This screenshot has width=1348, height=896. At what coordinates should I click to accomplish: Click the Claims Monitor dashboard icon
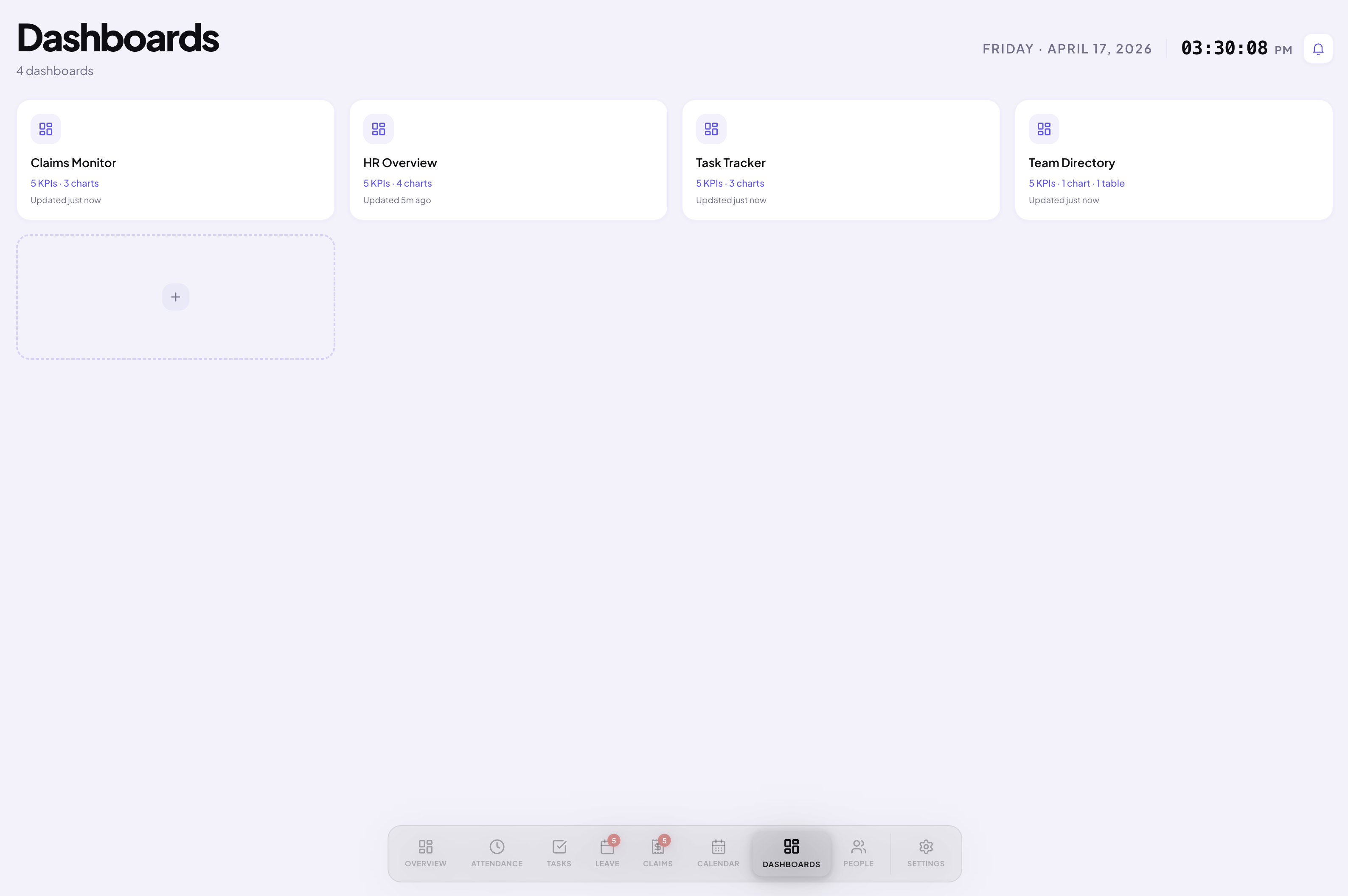coord(46,129)
